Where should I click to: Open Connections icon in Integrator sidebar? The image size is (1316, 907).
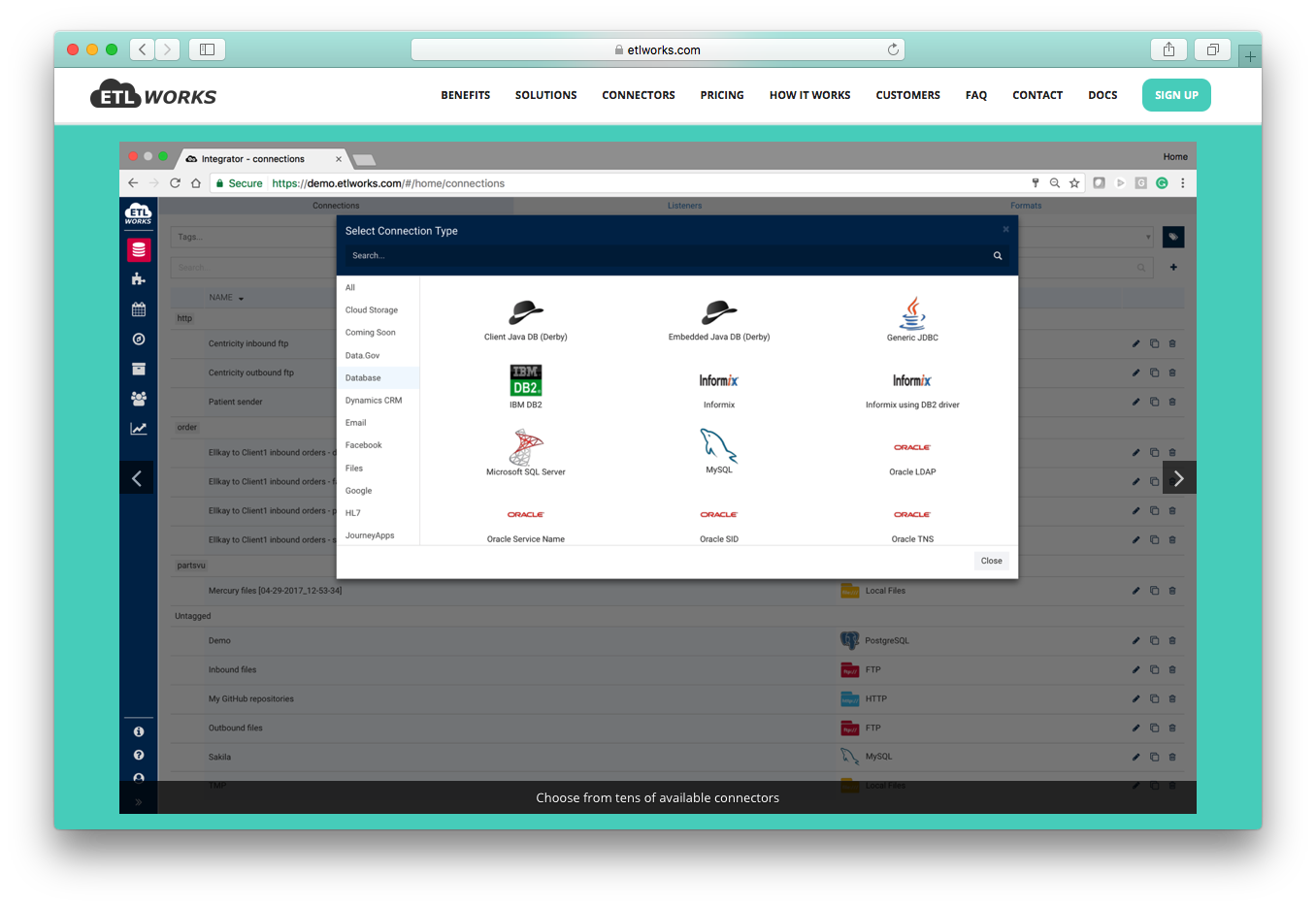click(139, 249)
